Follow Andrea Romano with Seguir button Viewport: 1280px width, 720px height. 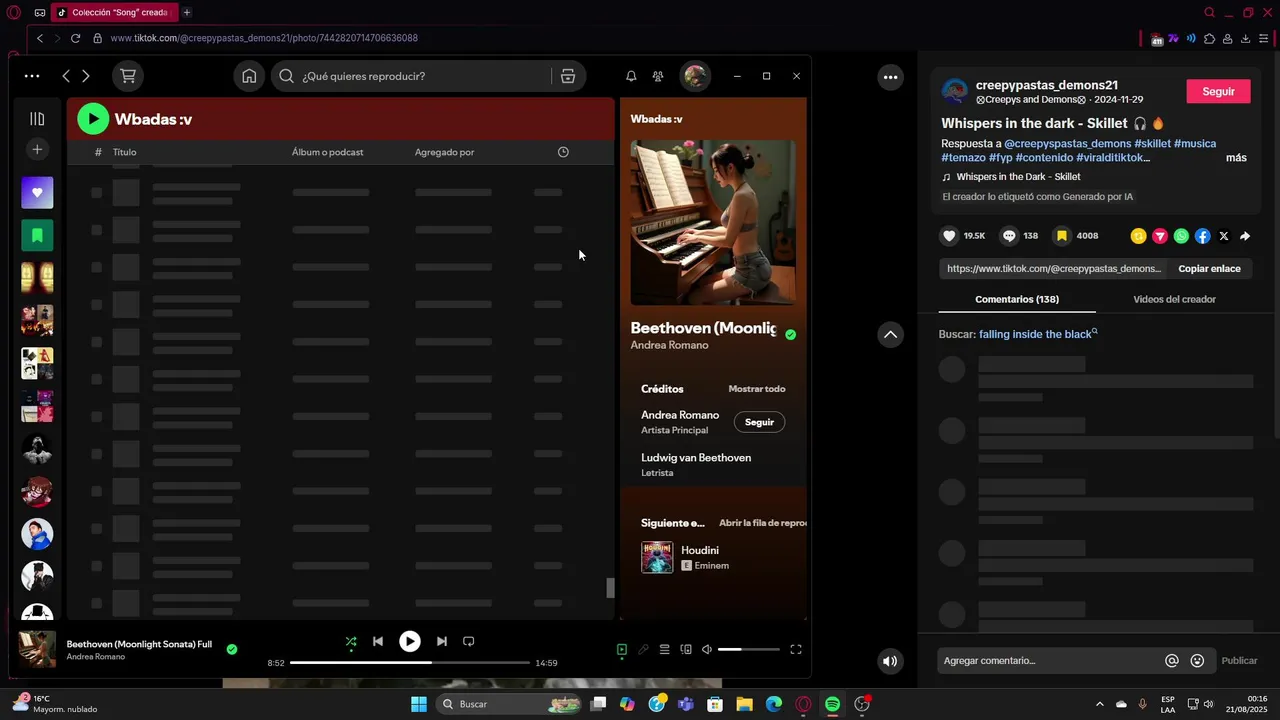(x=759, y=422)
